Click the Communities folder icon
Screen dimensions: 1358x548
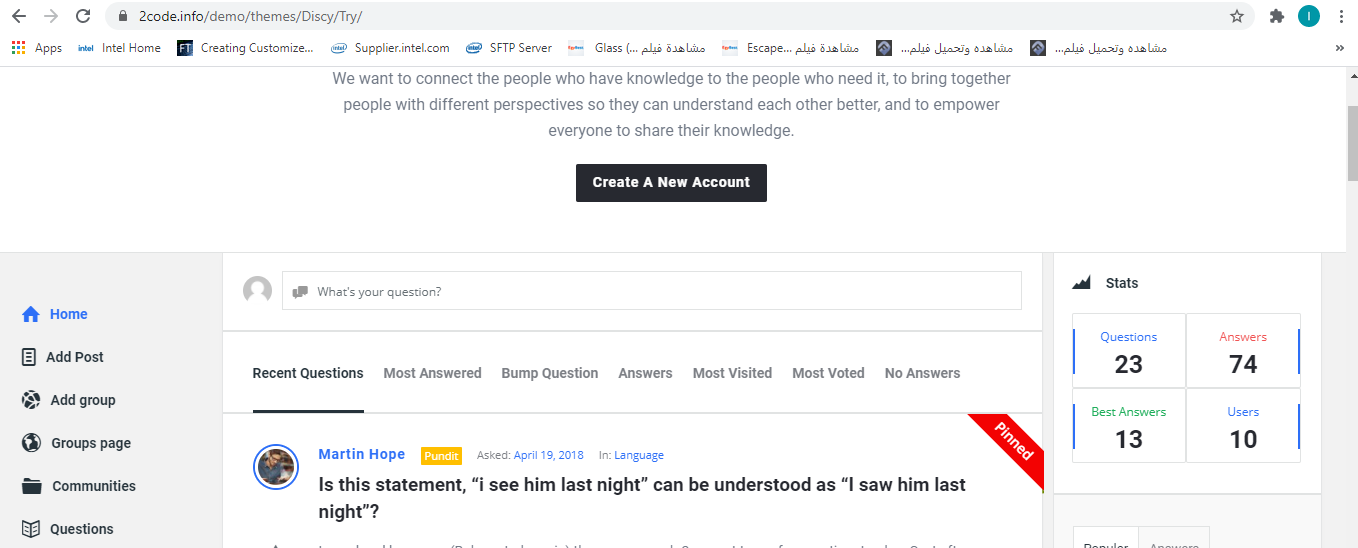click(x=32, y=486)
